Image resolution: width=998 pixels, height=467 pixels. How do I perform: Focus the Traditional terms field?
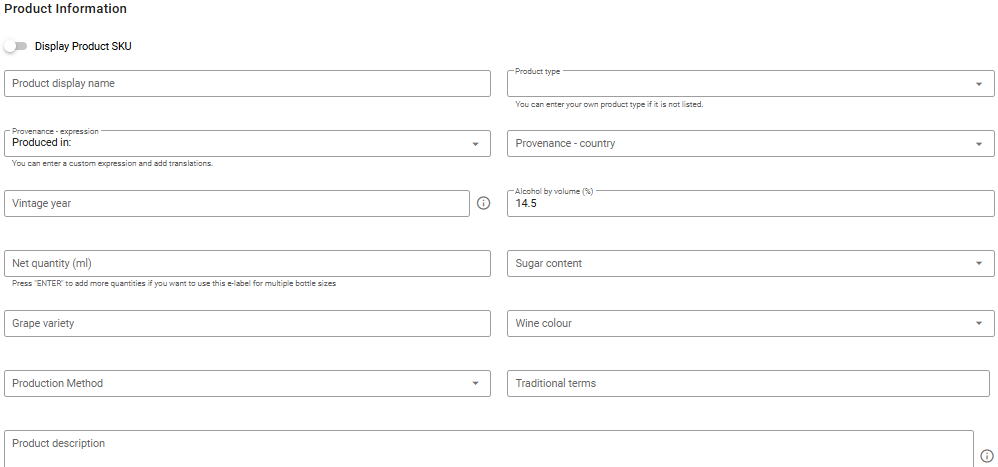[x=747, y=383]
